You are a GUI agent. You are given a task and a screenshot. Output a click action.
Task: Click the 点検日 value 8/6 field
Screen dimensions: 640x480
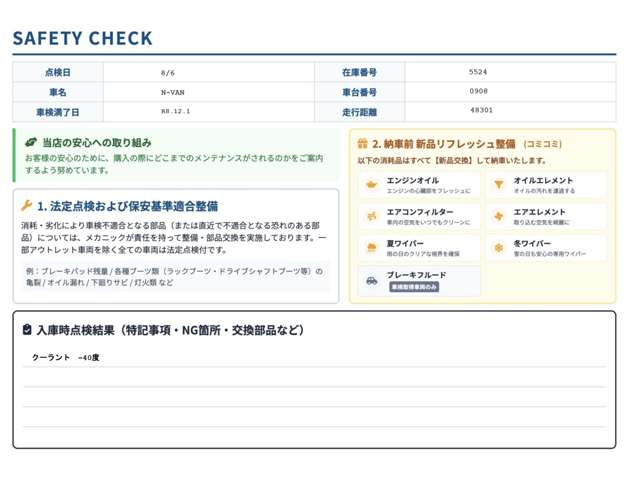pos(209,73)
